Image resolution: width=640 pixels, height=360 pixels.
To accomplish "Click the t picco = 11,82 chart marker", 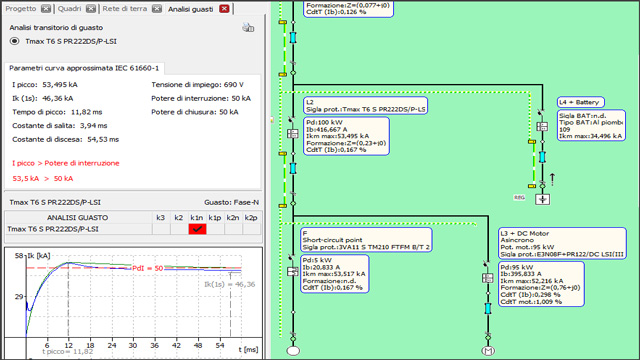I will pos(67,351).
